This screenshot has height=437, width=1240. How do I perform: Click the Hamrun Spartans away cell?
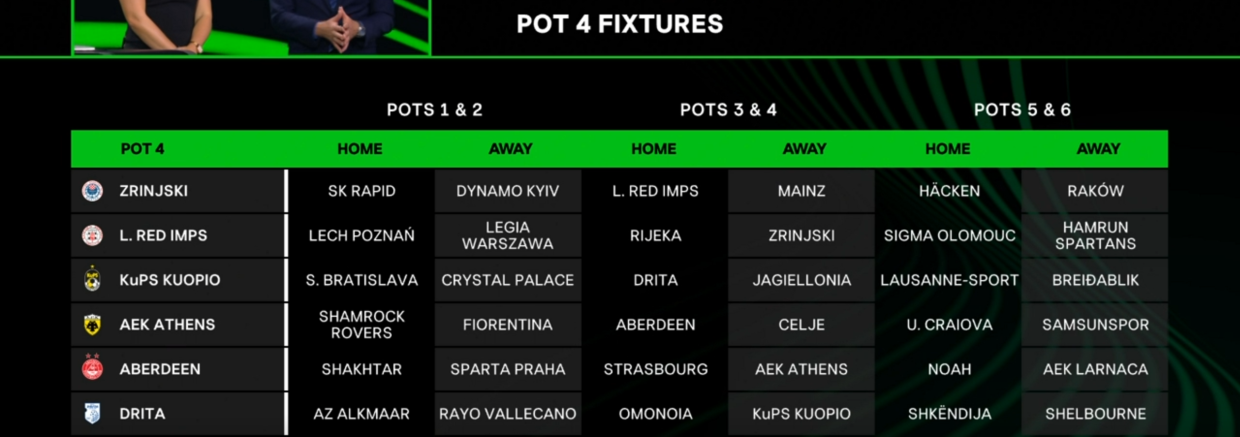pyautogui.click(x=1096, y=236)
